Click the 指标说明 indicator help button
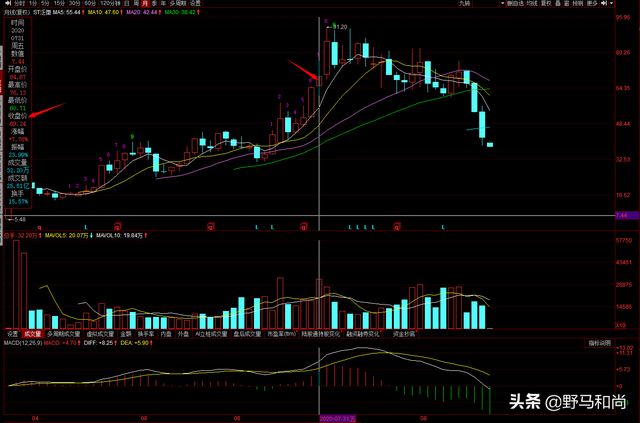The height and width of the screenshot is (423, 640). tap(599, 343)
